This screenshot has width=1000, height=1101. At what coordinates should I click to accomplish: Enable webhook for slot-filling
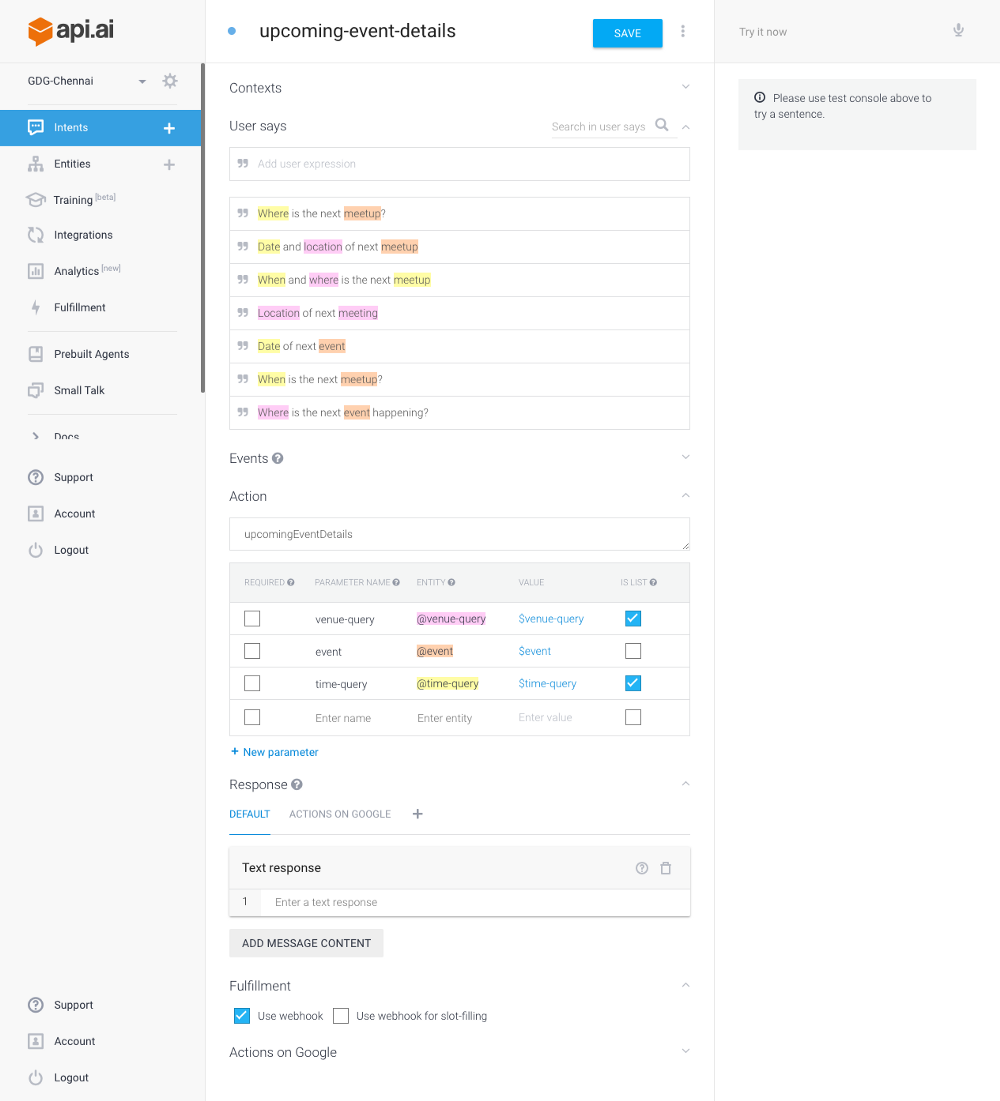(x=341, y=1015)
